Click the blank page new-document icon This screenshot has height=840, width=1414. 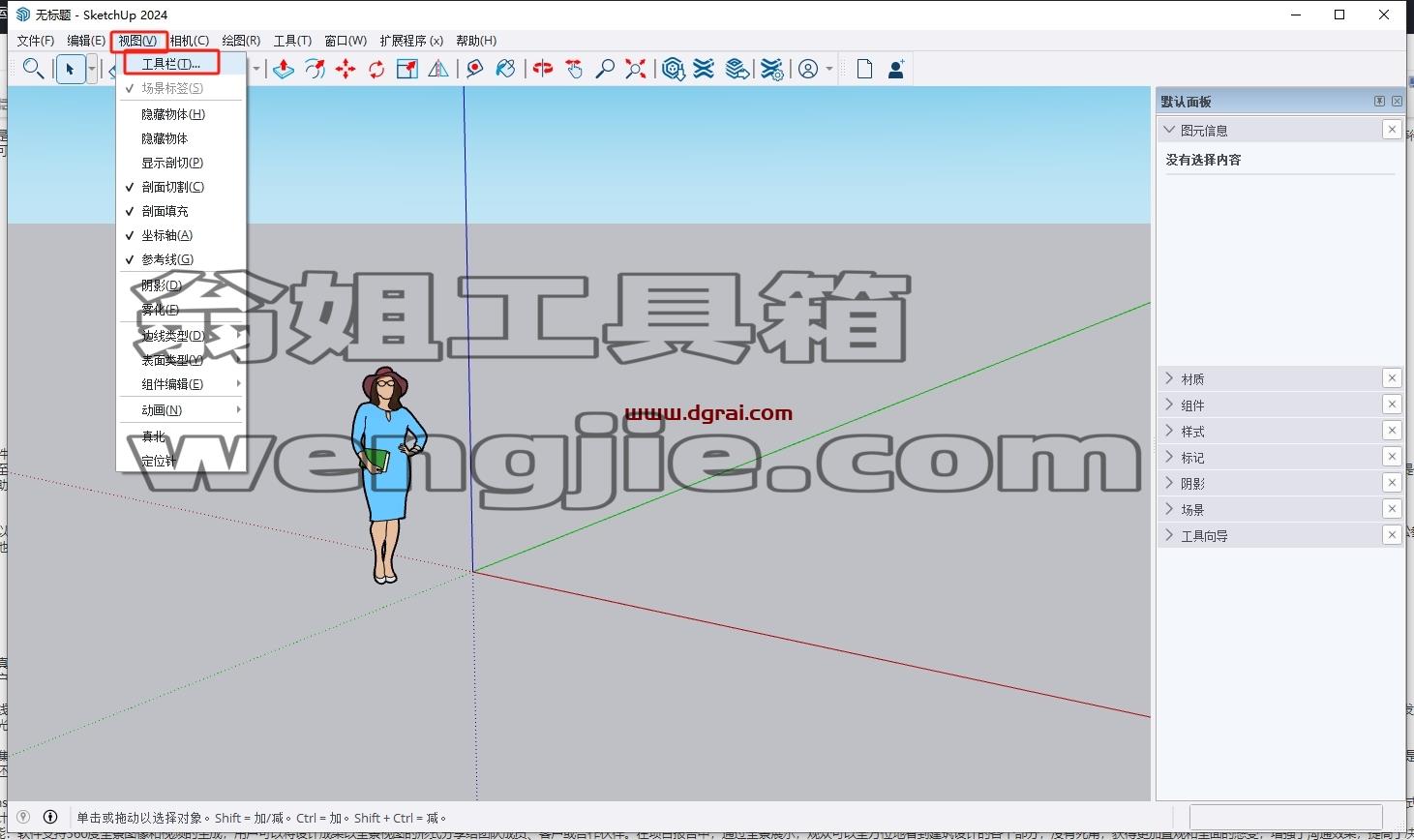[x=864, y=69]
